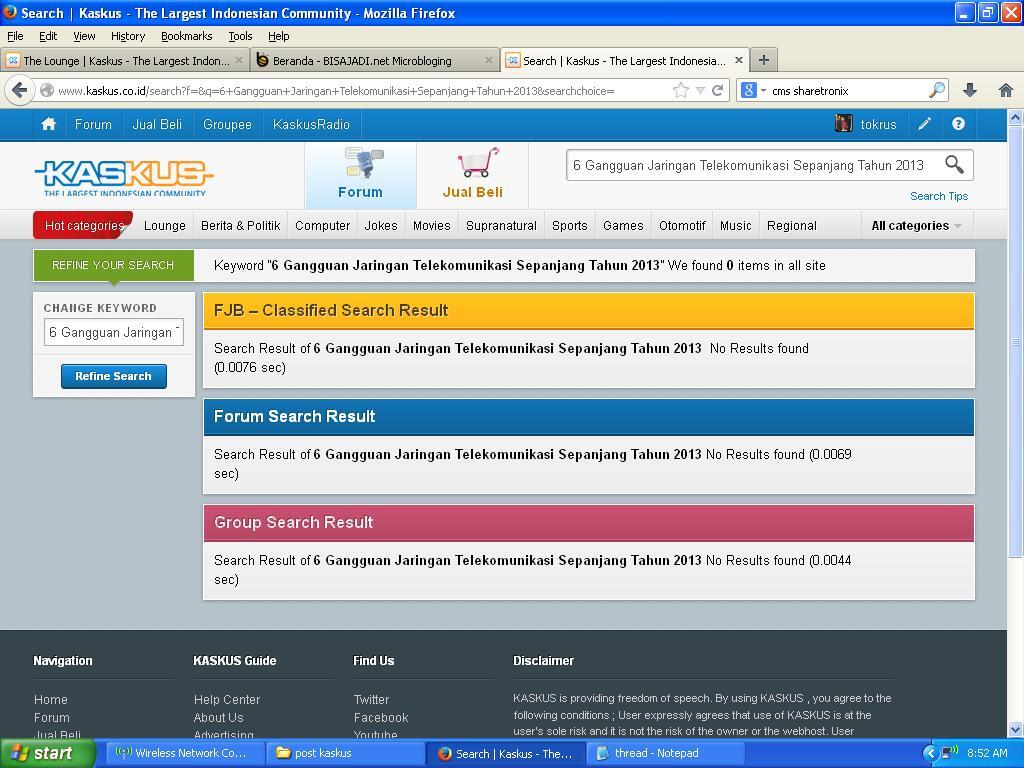Viewport: 1024px width, 768px height.
Task: Open the File menu
Action: [15, 36]
